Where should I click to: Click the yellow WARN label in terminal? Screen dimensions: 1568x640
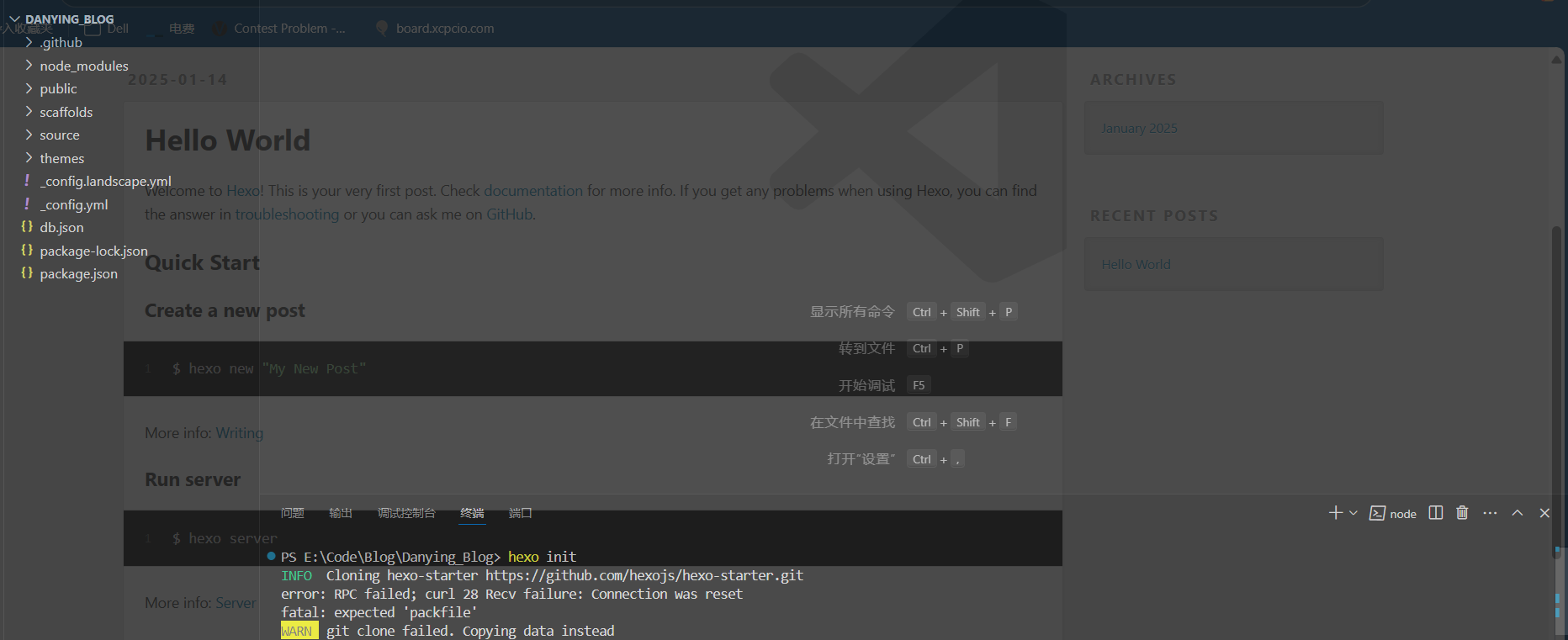click(x=299, y=631)
